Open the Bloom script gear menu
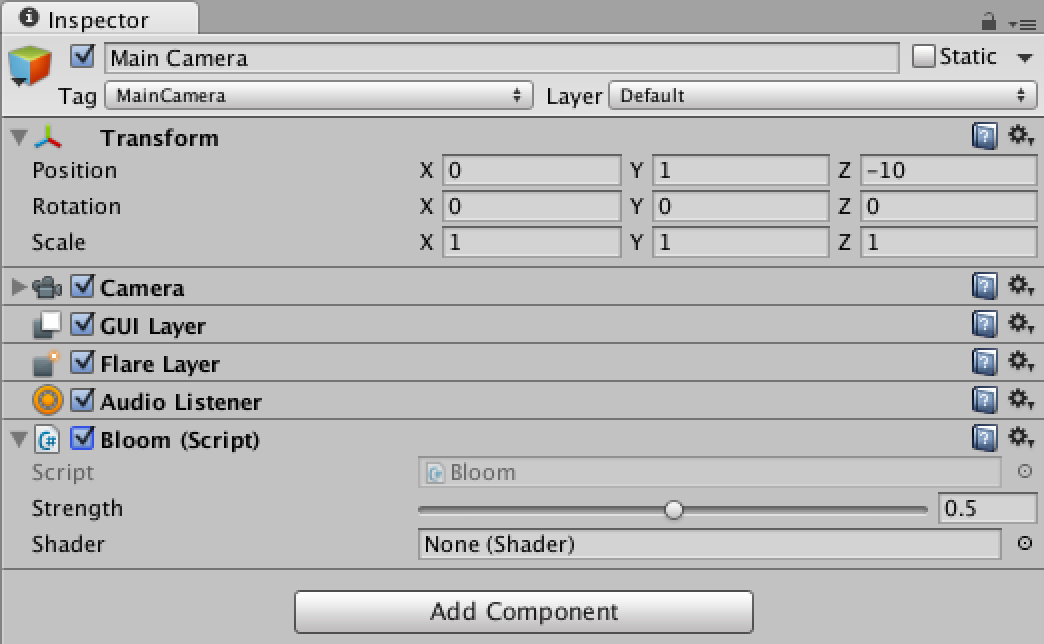 1019,439
